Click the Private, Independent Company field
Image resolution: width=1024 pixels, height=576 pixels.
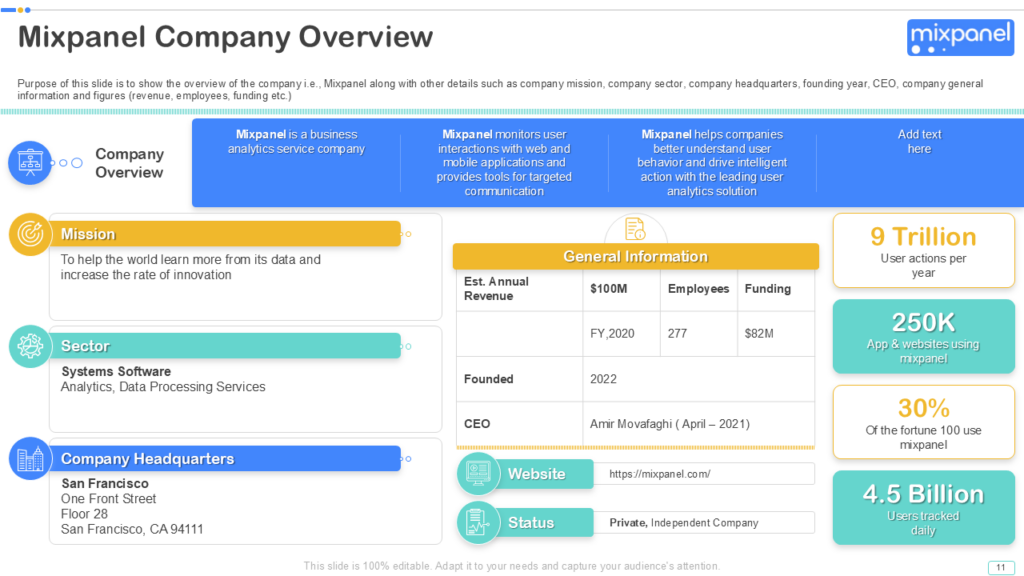(x=703, y=522)
